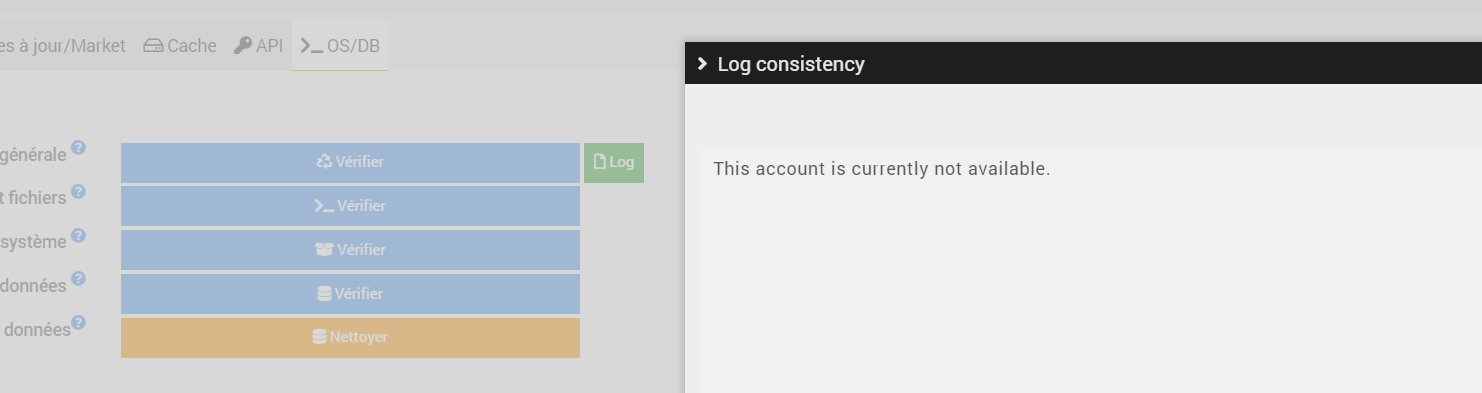
Task: Open the help tooltip next to système
Action: tap(78, 236)
